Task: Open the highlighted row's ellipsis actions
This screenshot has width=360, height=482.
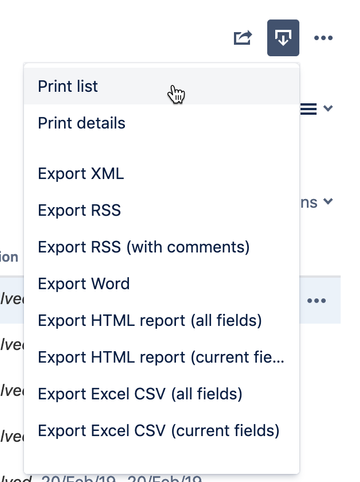Action: pos(316,301)
